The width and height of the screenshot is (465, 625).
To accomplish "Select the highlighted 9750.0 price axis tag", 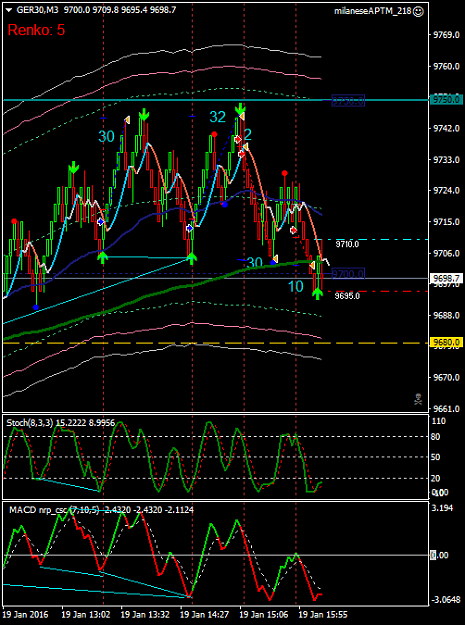I will pyautogui.click(x=446, y=100).
